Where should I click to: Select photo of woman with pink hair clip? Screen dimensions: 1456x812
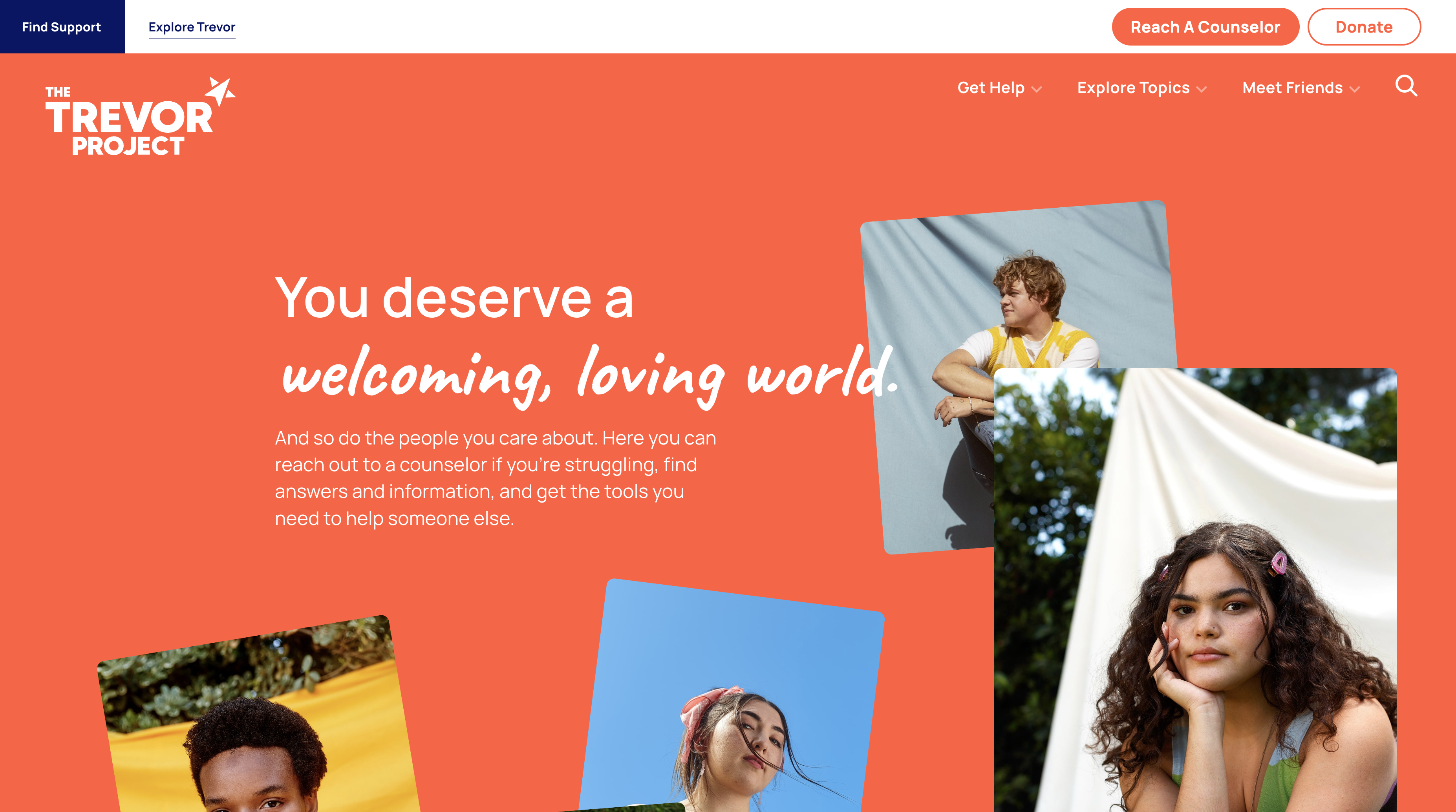[1195, 590]
